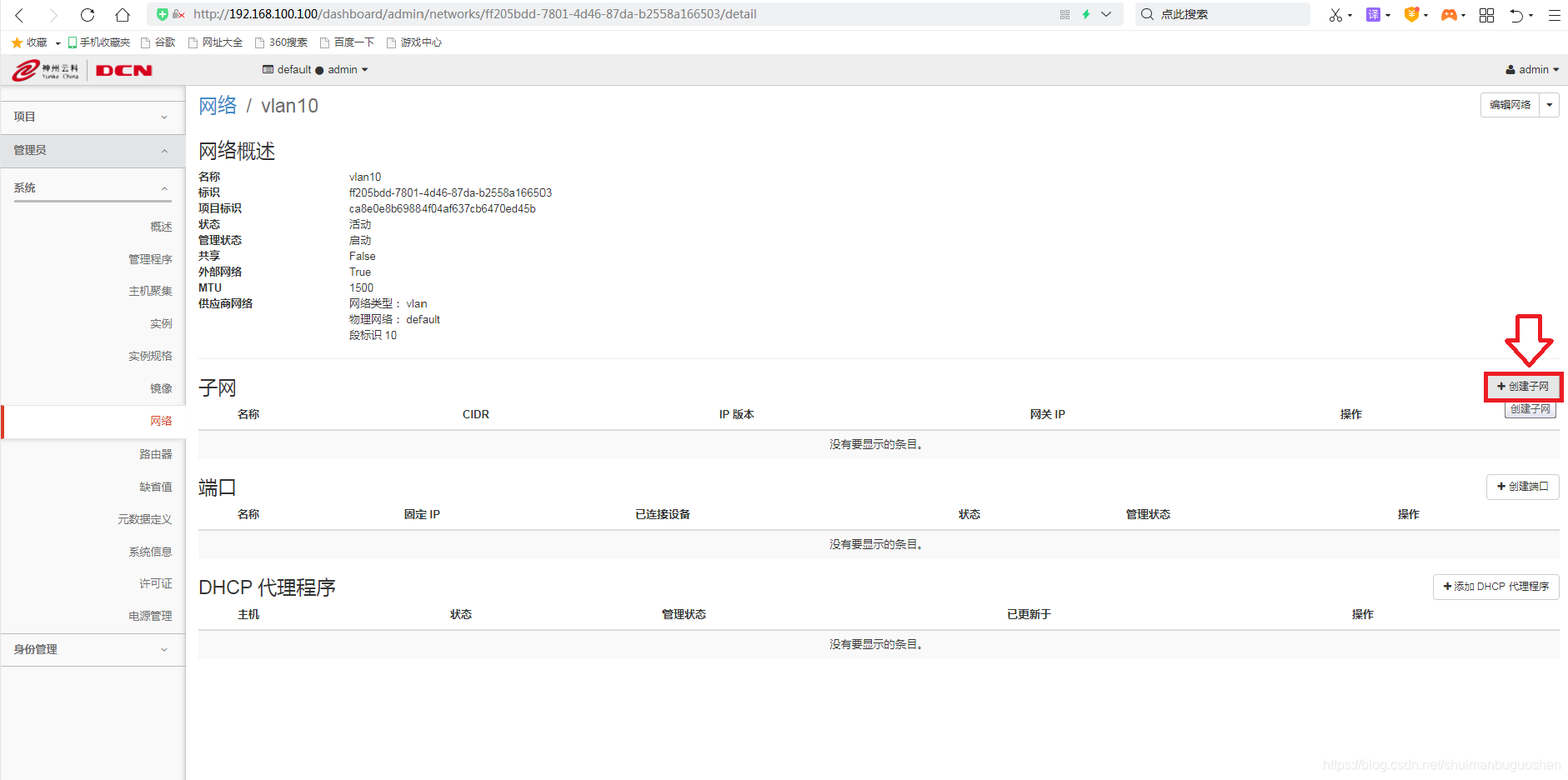Click the DCN logo

pyautogui.click(x=124, y=71)
